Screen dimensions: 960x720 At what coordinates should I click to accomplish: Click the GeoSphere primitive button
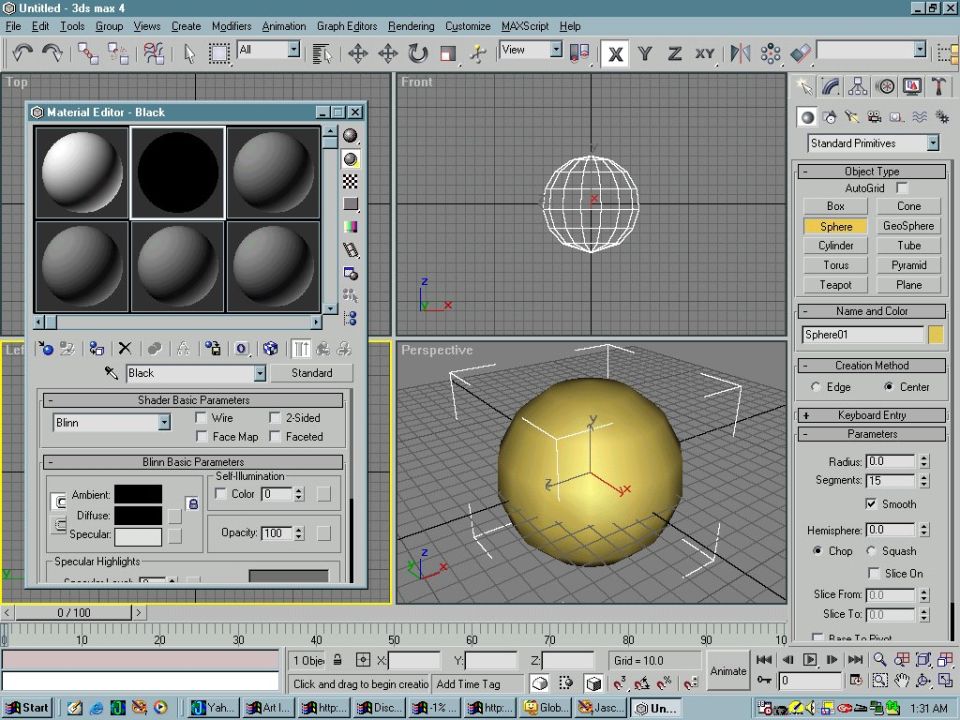click(x=909, y=226)
